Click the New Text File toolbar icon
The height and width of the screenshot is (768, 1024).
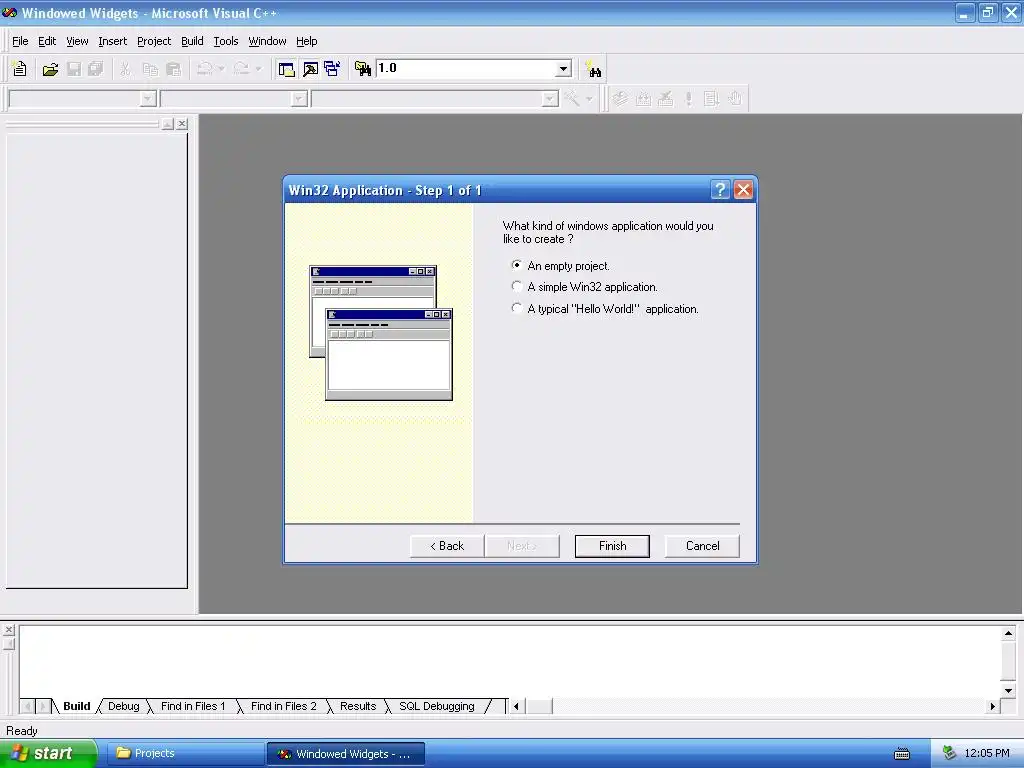tap(19, 69)
